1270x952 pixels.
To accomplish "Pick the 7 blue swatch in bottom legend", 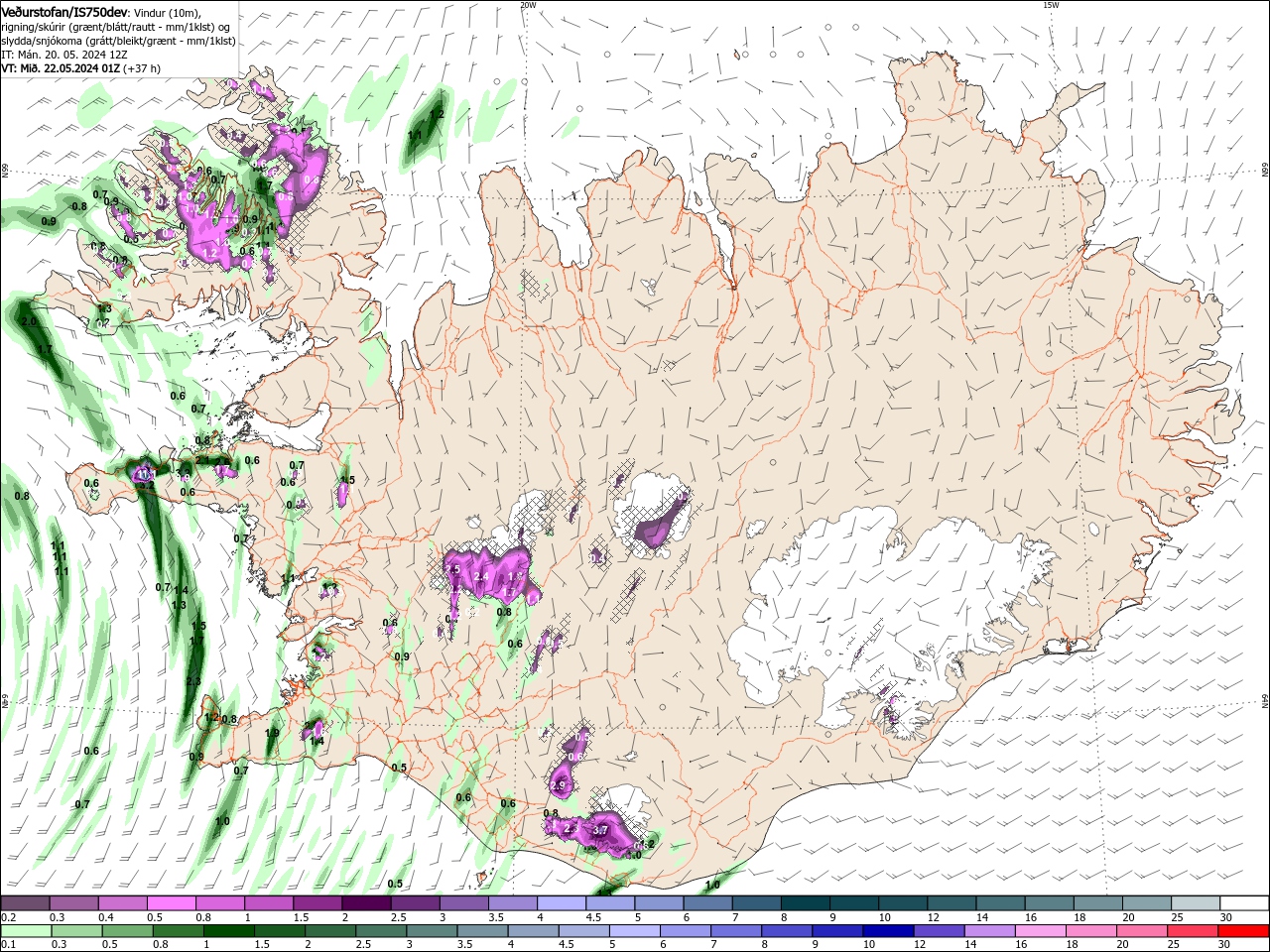I will 736,931.
